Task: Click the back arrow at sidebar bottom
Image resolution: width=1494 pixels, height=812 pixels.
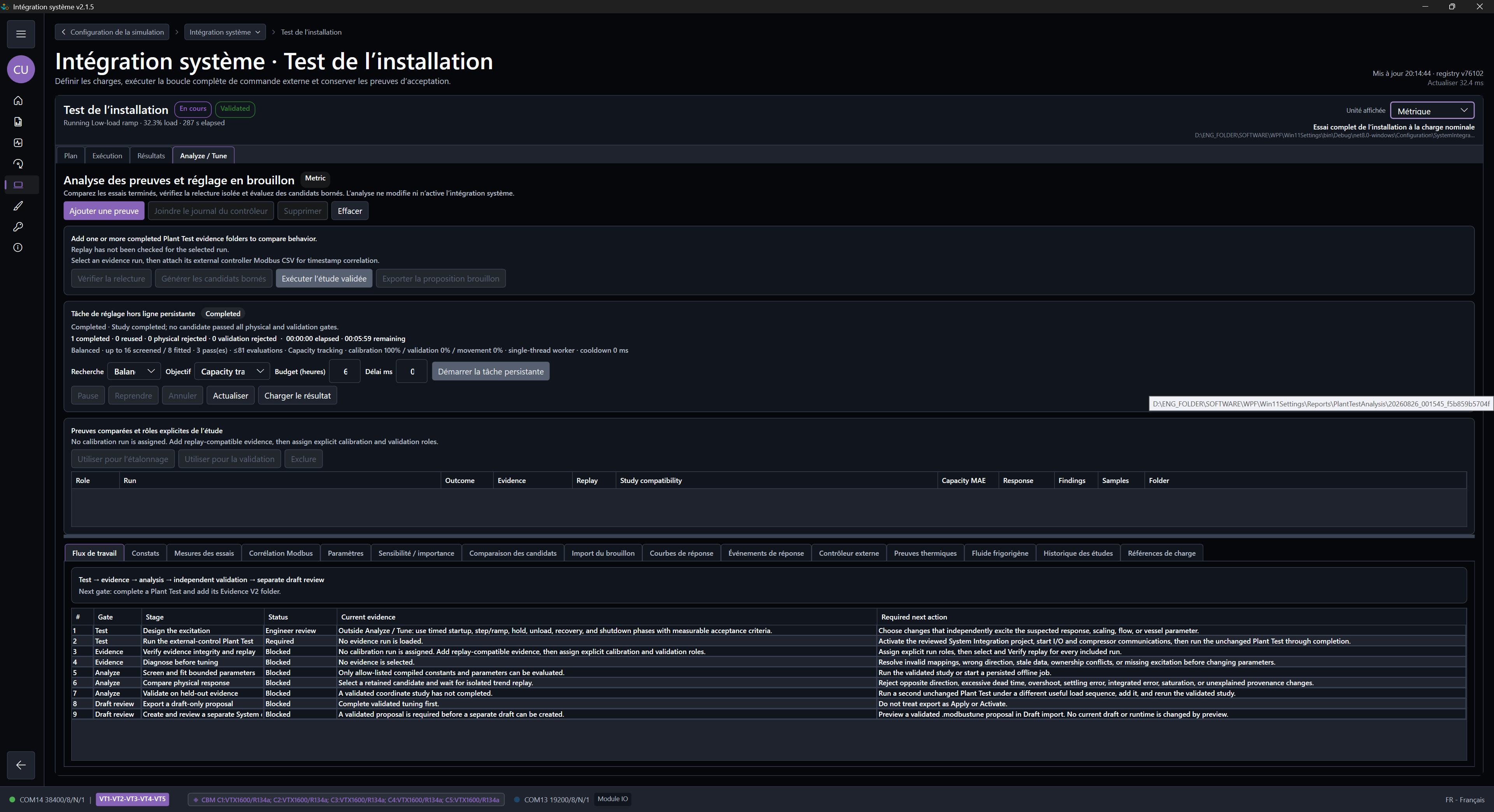Action: [x=21, y=765]
